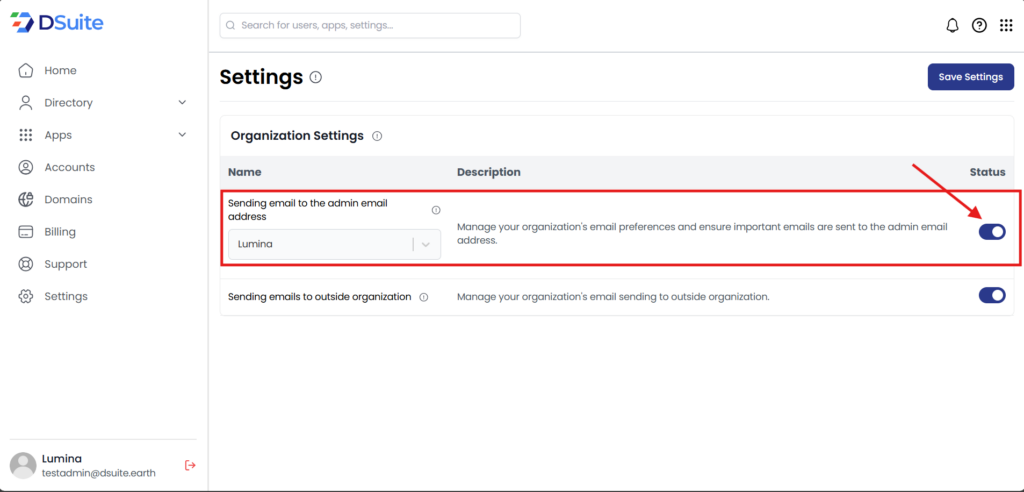Navigate to Domains section
This screenshot has width=1024, height=492.
click(x=68, y=200)
